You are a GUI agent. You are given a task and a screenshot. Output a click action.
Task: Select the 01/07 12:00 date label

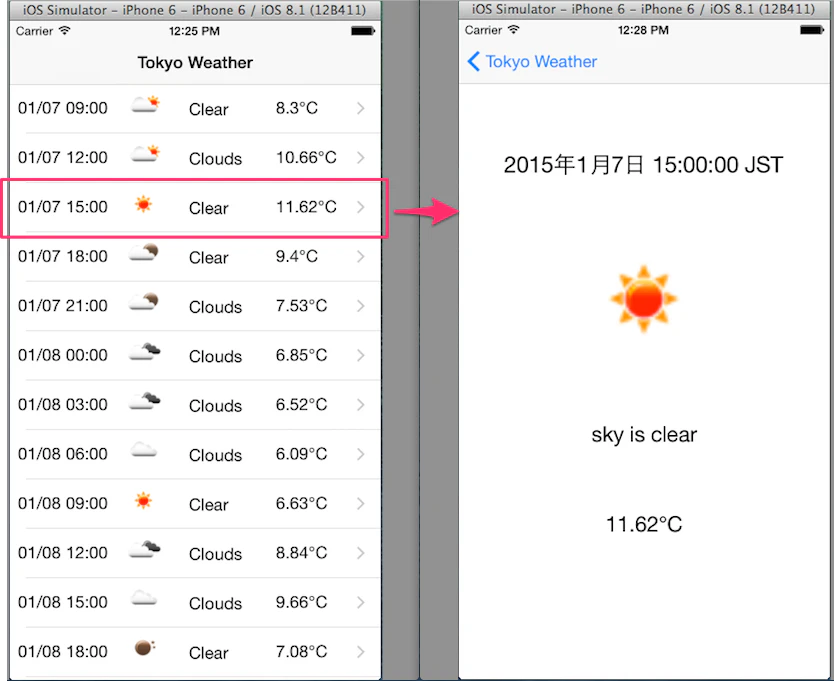63,157
